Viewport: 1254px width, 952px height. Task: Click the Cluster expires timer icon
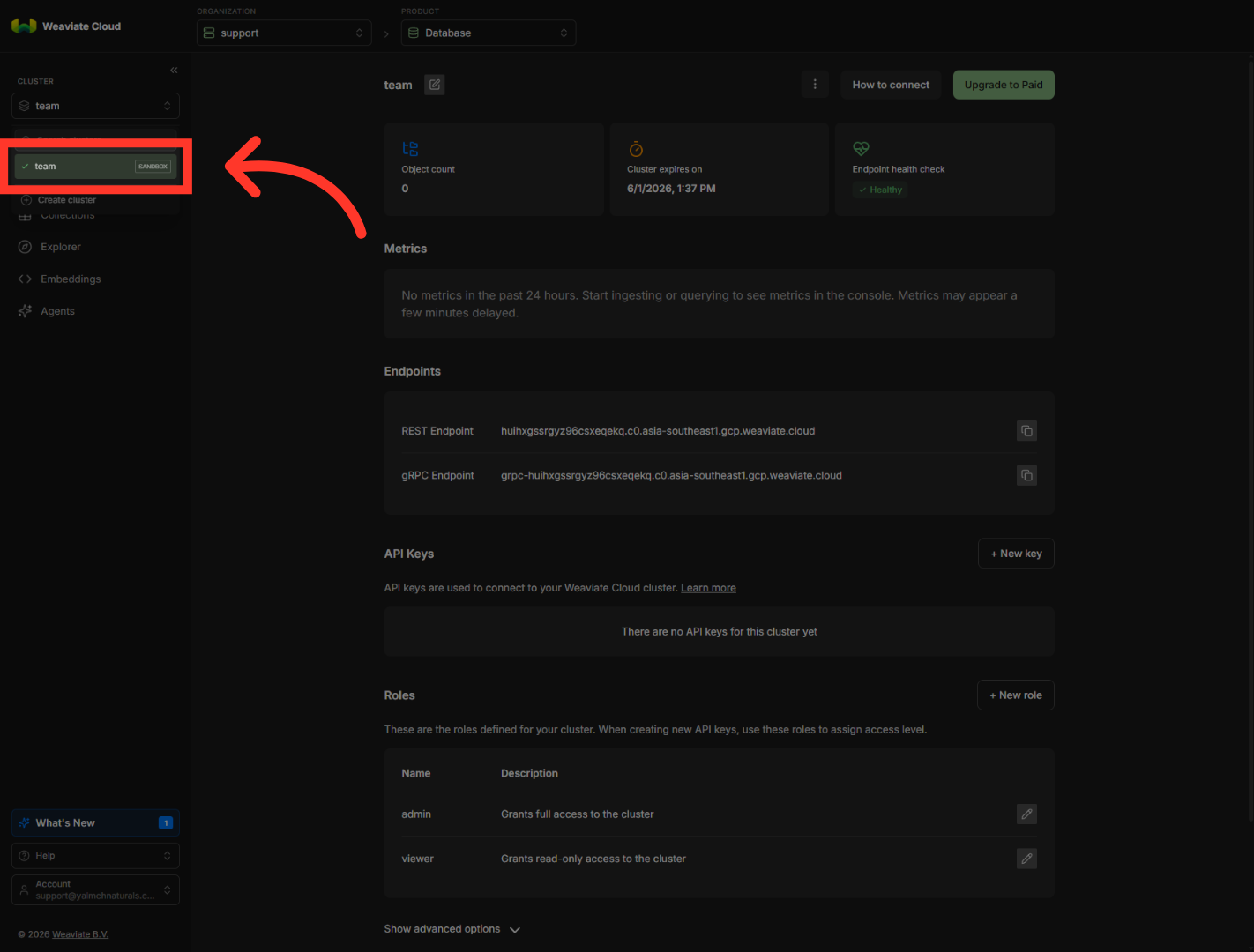[636, 149]
